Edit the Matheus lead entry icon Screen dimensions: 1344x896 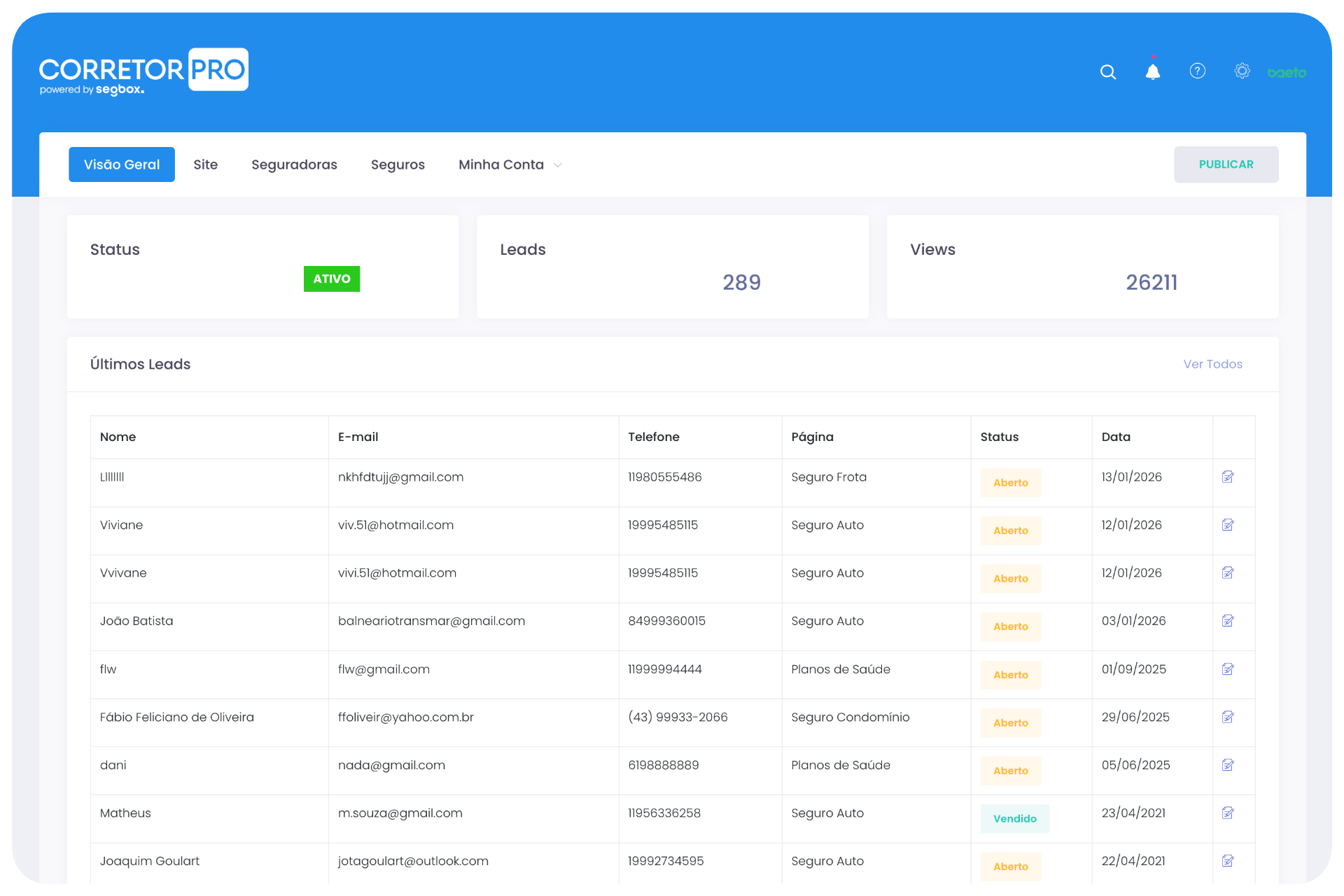coord(1228,813)
